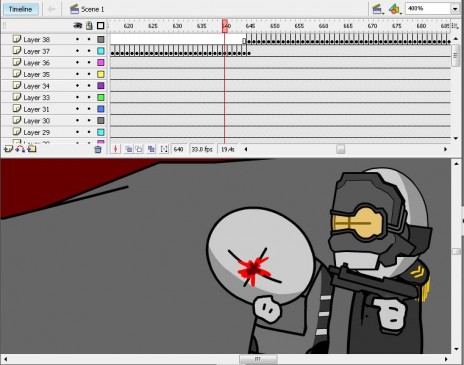Click frame 650 on the timeline ruler

tap(275, 26)
